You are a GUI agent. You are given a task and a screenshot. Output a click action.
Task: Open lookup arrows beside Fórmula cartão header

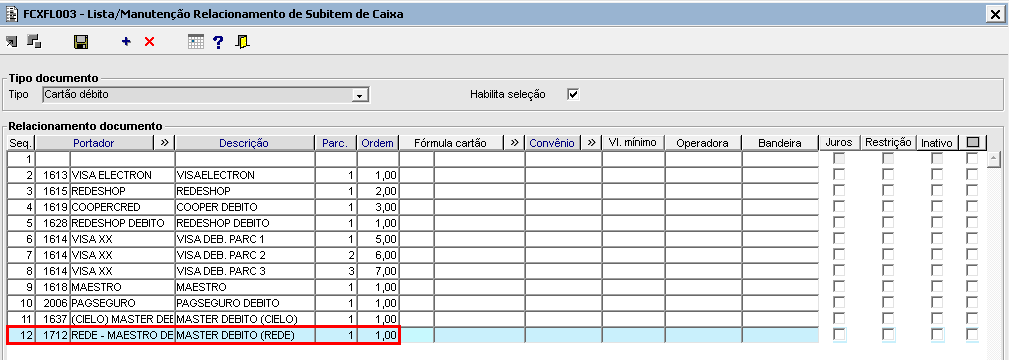coord(514,142)
